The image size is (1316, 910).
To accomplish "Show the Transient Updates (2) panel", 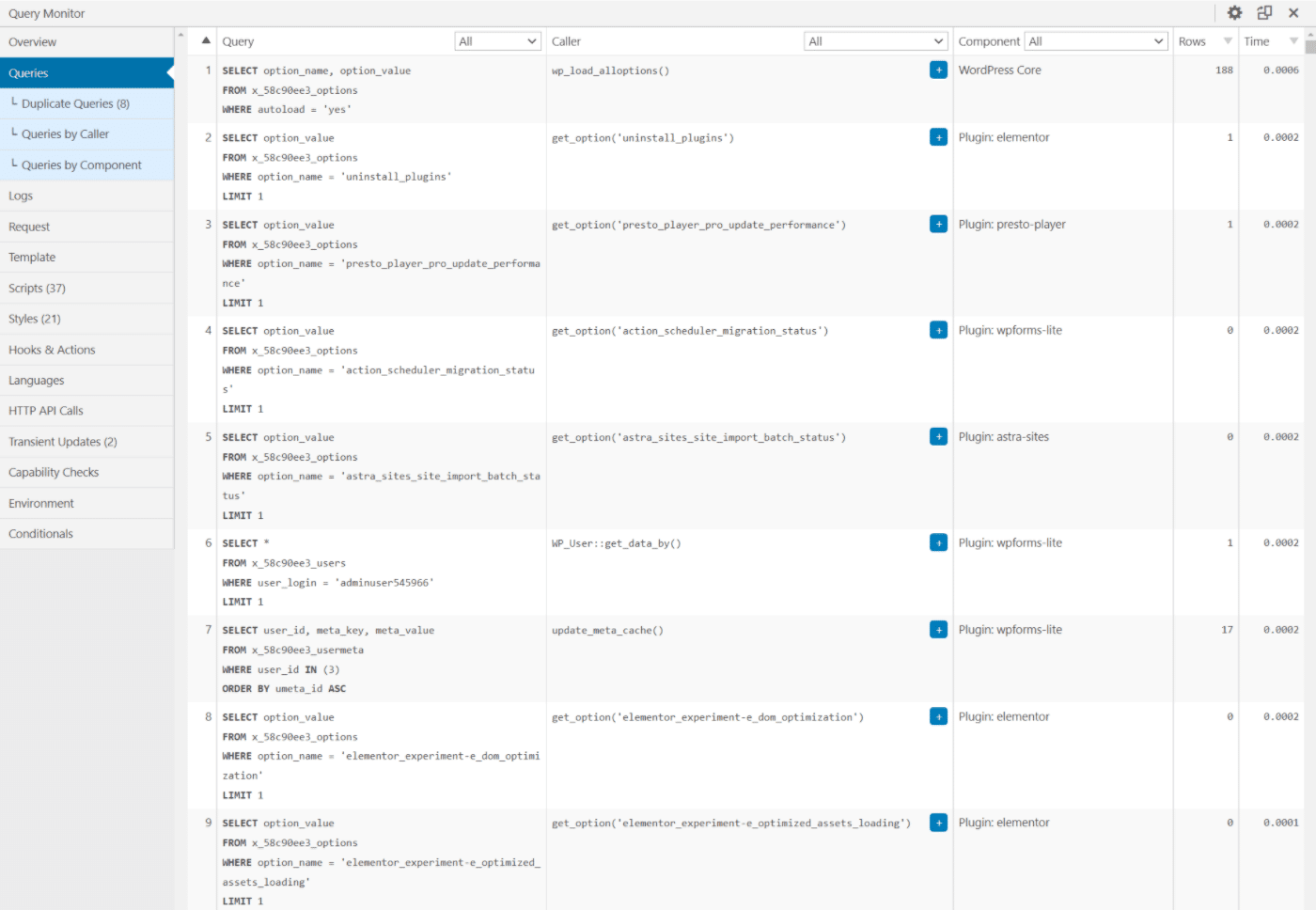I will point(62,441).
